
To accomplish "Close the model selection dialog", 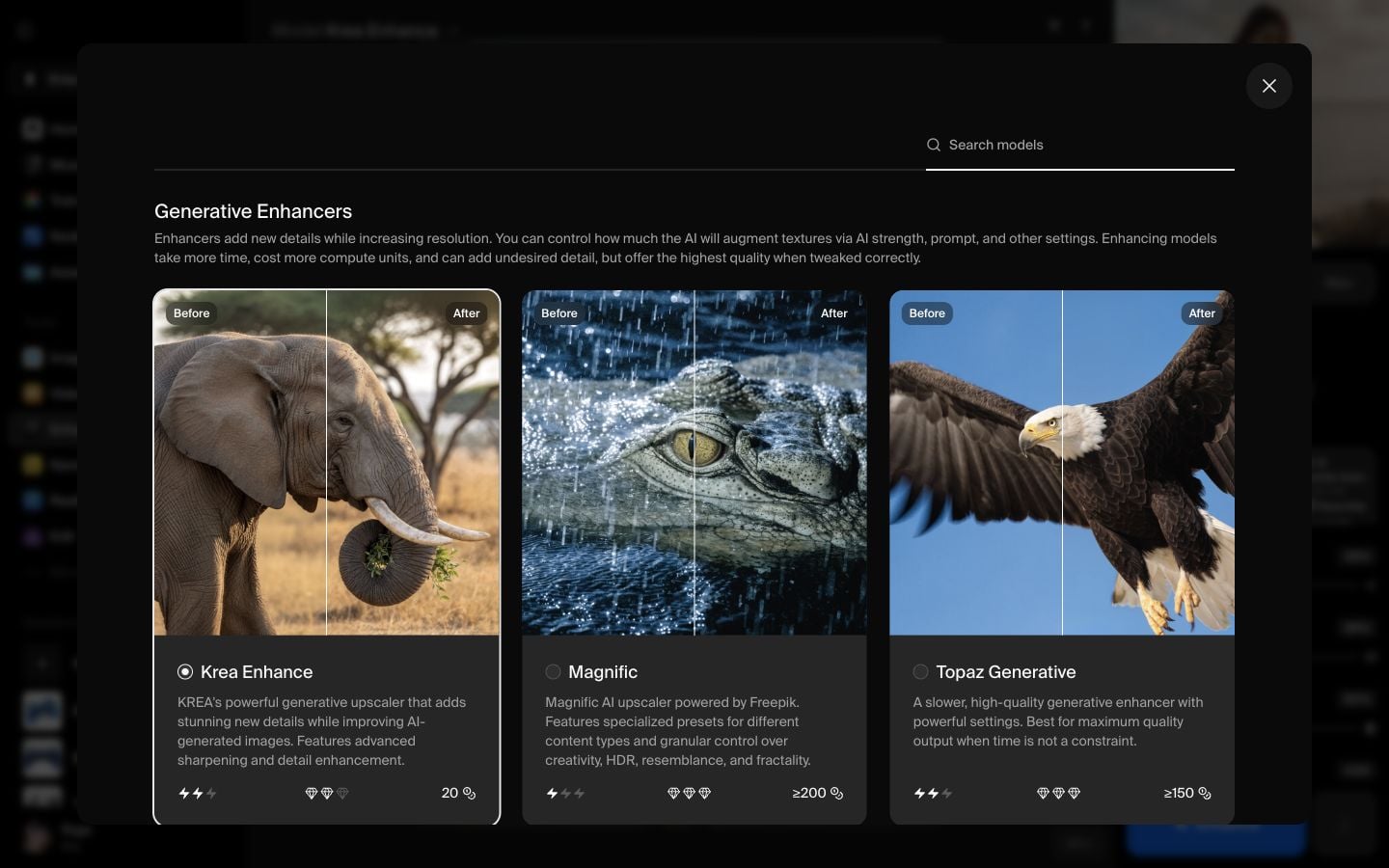I will 1268,86.
